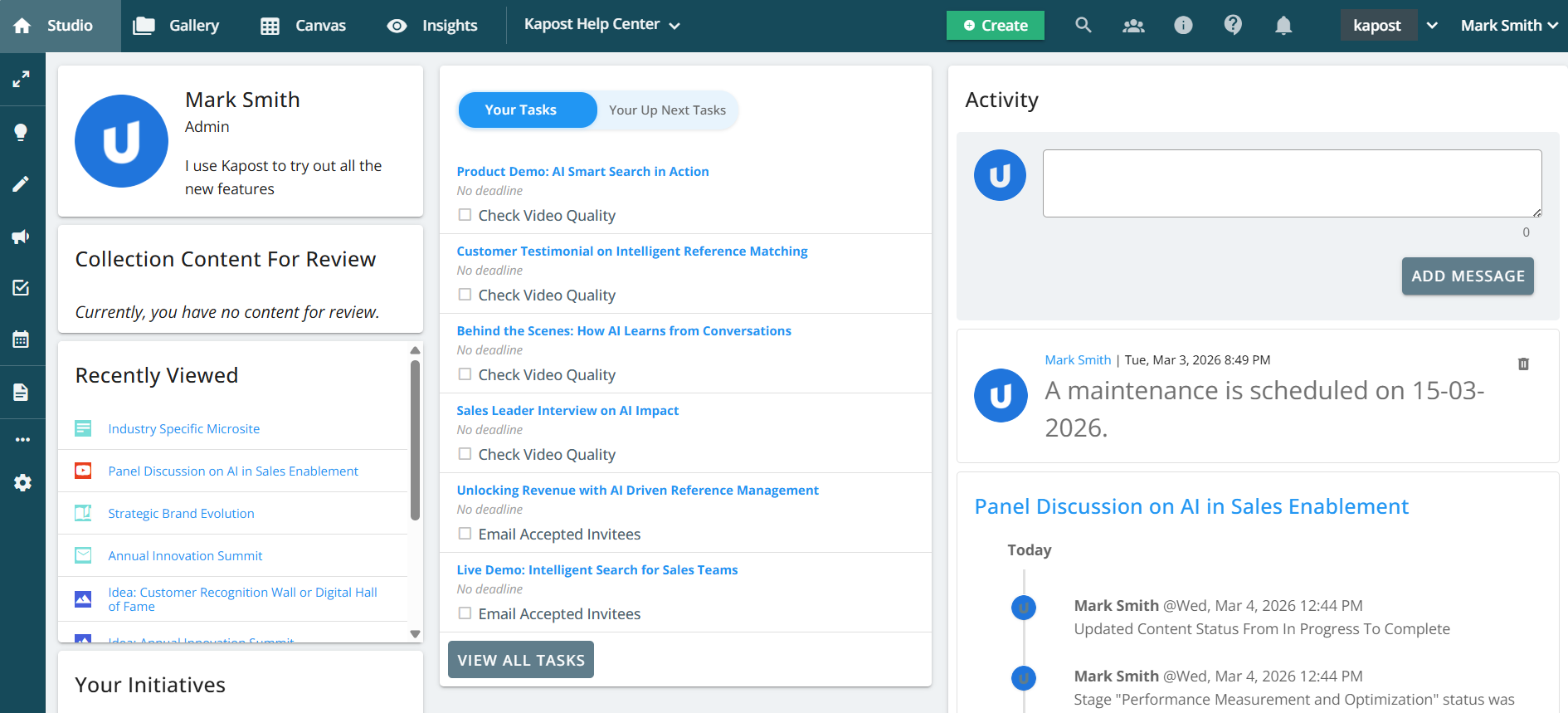Screen dimensions: 1568x713
Task: Click the search magnifier icon in top bar
Action: (1083, 25)
